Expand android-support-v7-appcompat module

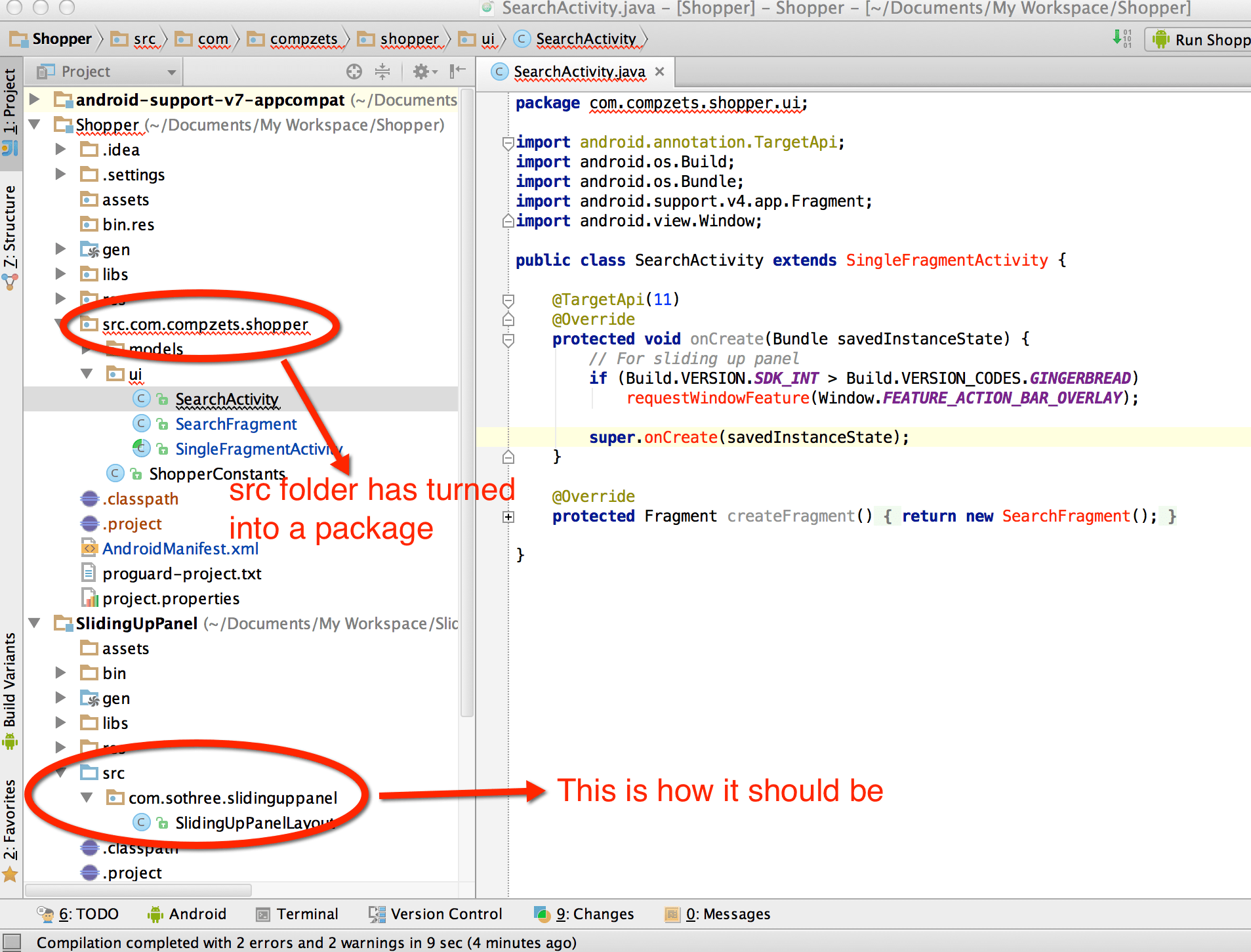point(35,99)
